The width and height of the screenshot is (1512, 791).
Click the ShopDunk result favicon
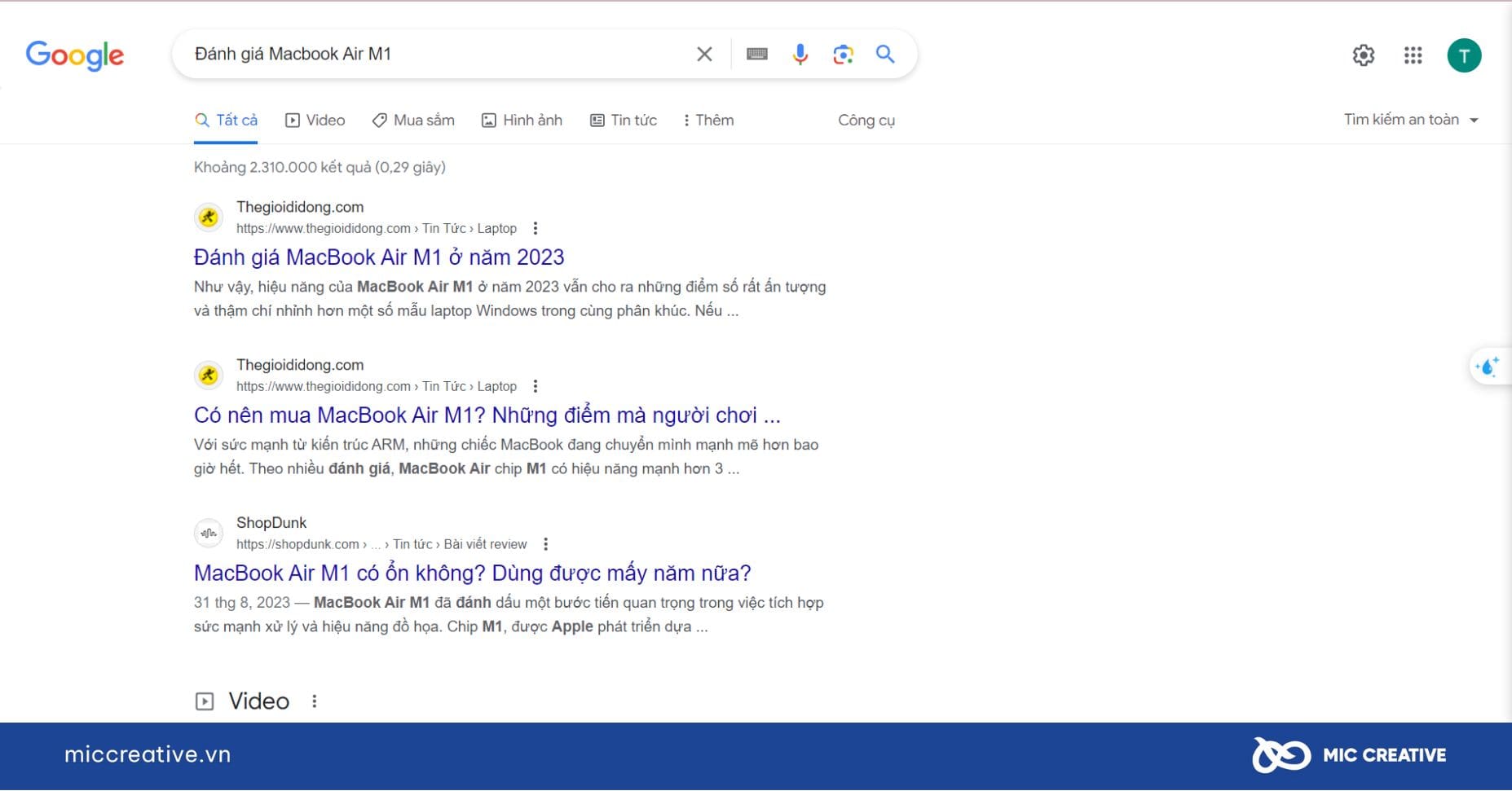[209, 534]
